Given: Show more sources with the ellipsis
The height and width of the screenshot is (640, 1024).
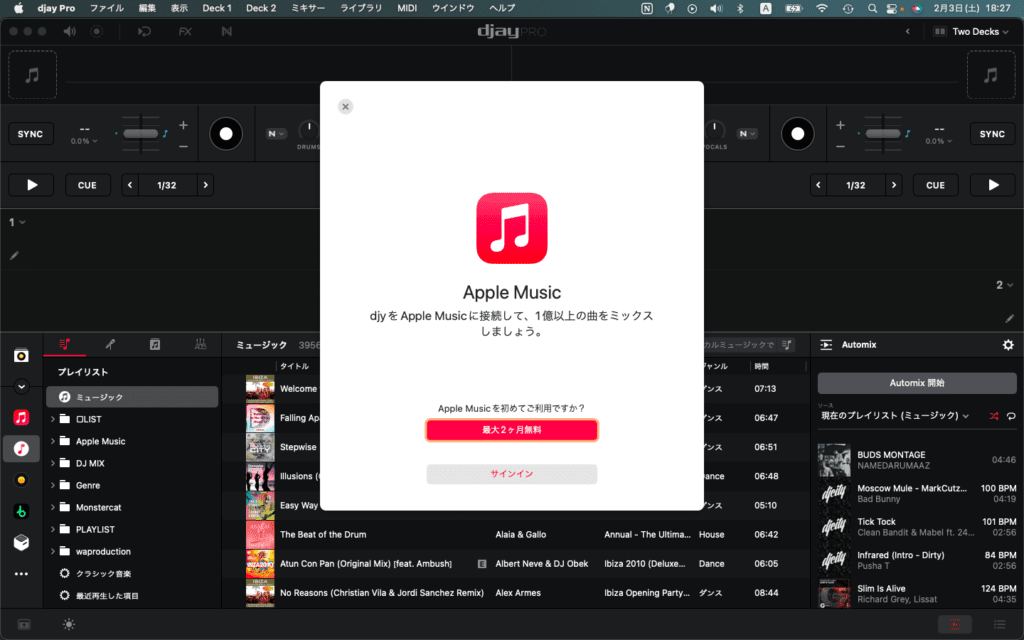Looking at the screenshot, I should coord(22,574).
